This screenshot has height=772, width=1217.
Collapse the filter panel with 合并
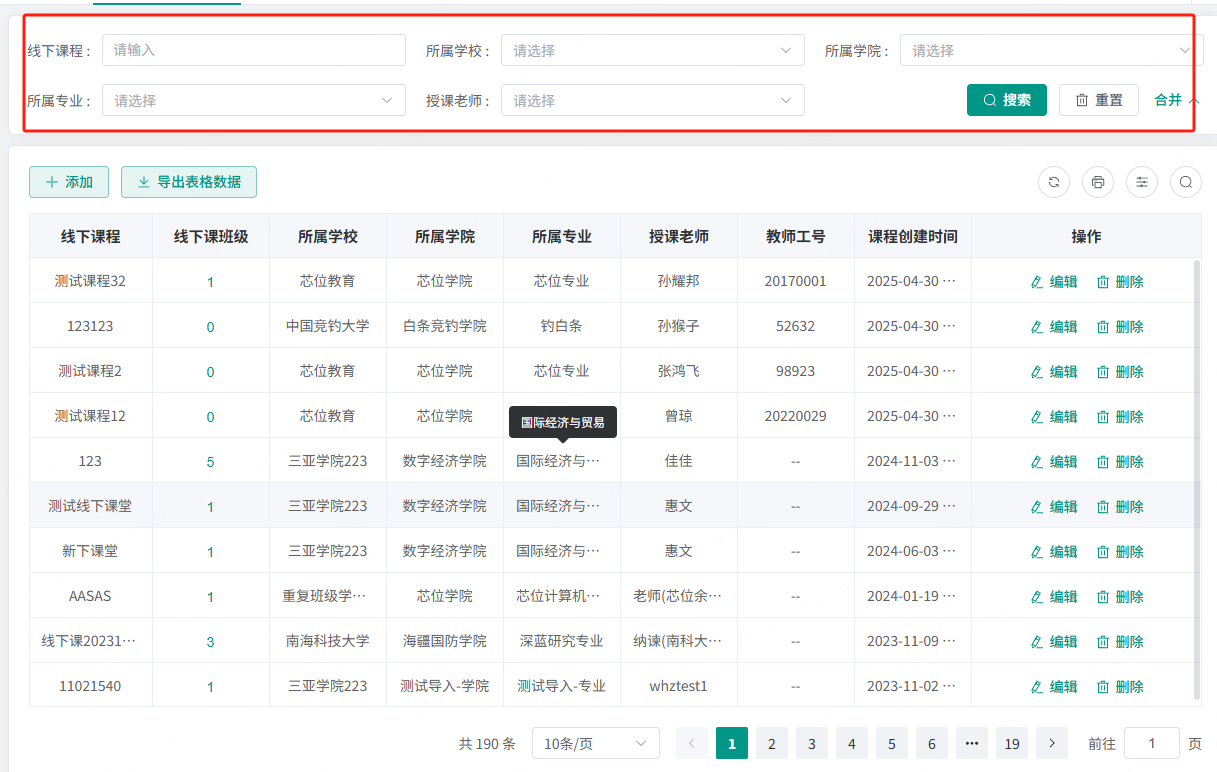[1176, 100]
